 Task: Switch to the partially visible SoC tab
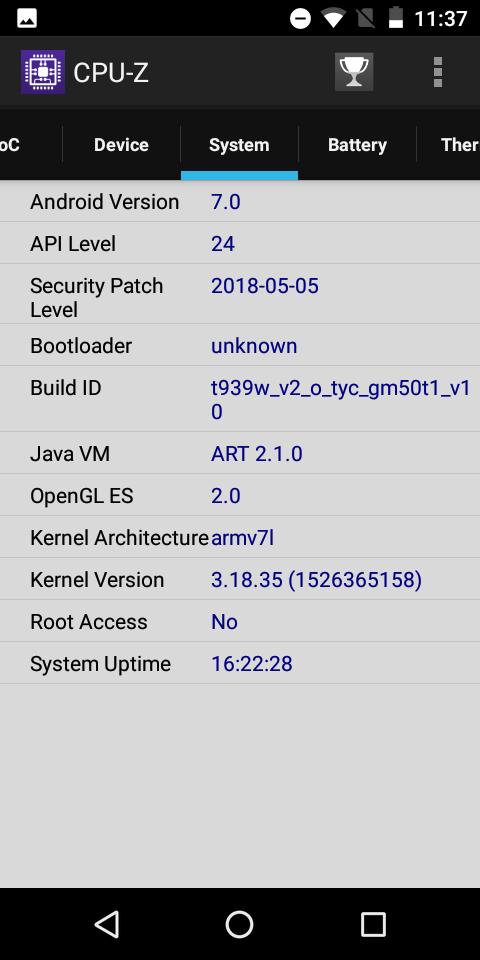click(10, 145)
